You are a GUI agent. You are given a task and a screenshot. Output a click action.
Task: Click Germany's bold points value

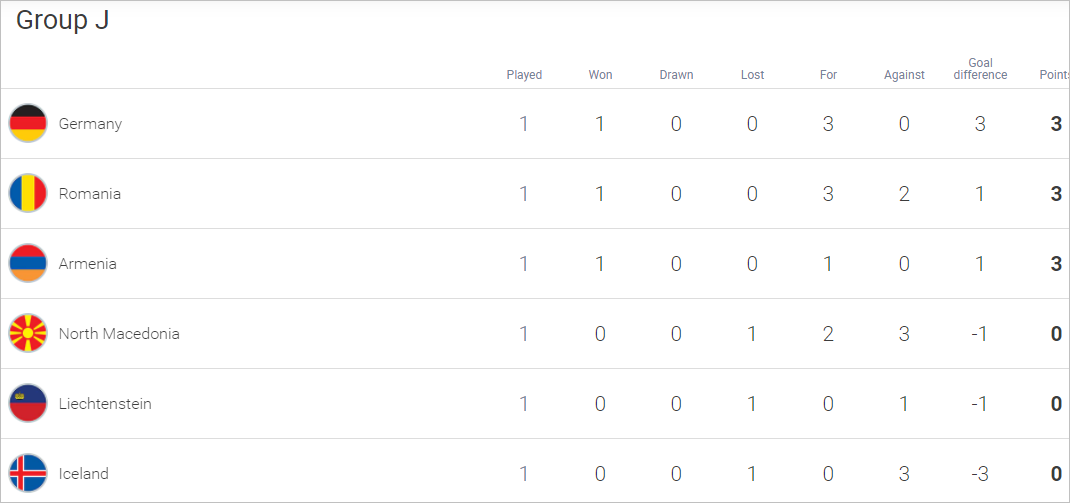coord(1056,124)
